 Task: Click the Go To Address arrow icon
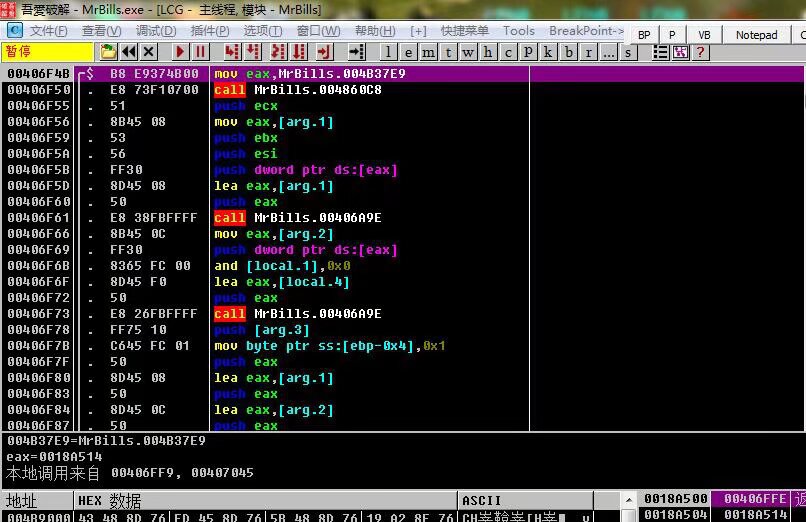pos(356,52)
